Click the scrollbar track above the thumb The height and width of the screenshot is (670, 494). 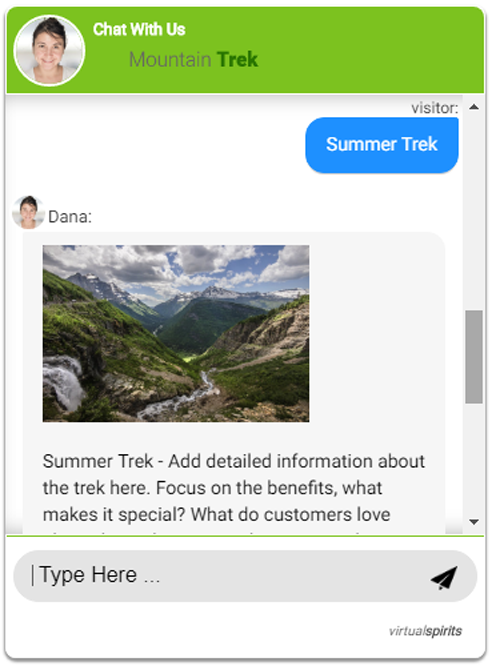click(474, 212)
